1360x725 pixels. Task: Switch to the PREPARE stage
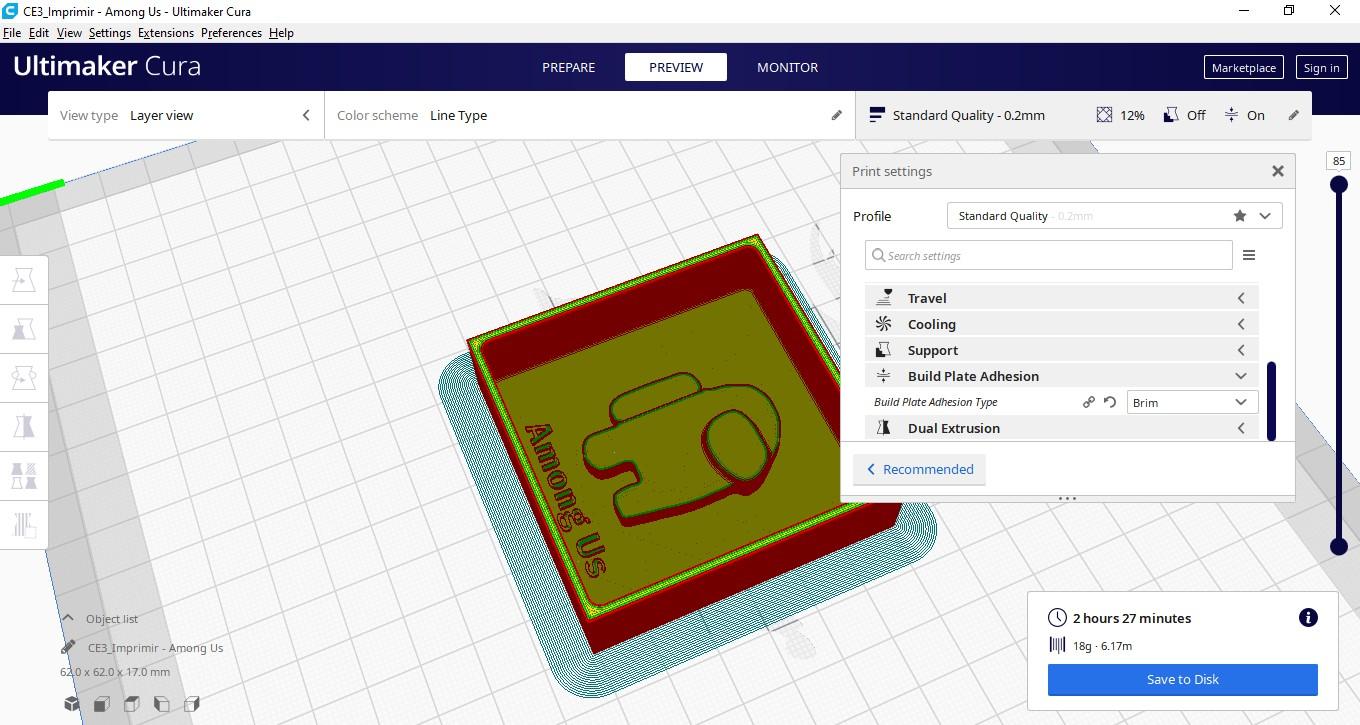568,67
